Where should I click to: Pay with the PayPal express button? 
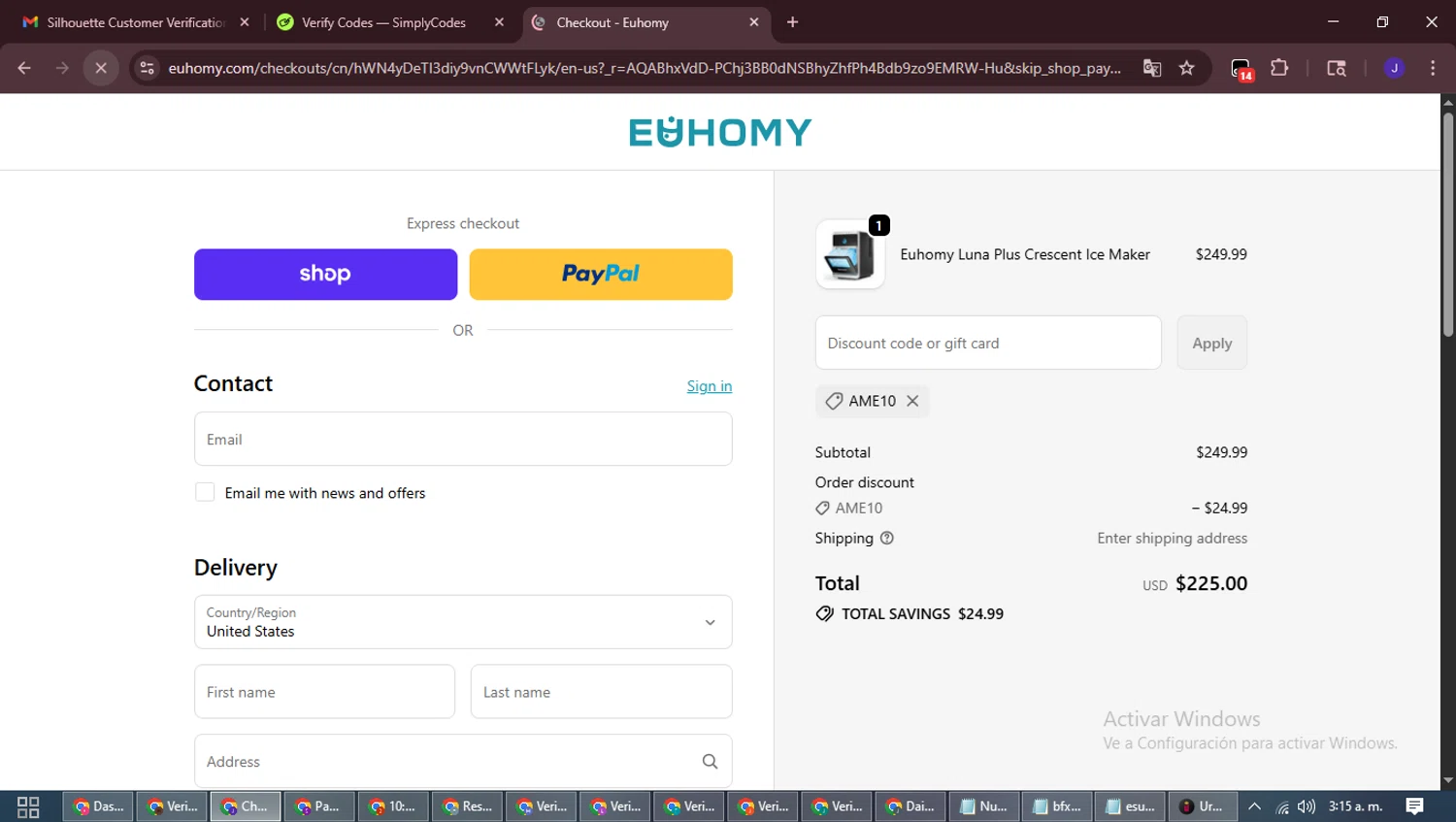(x=601, y=275)
